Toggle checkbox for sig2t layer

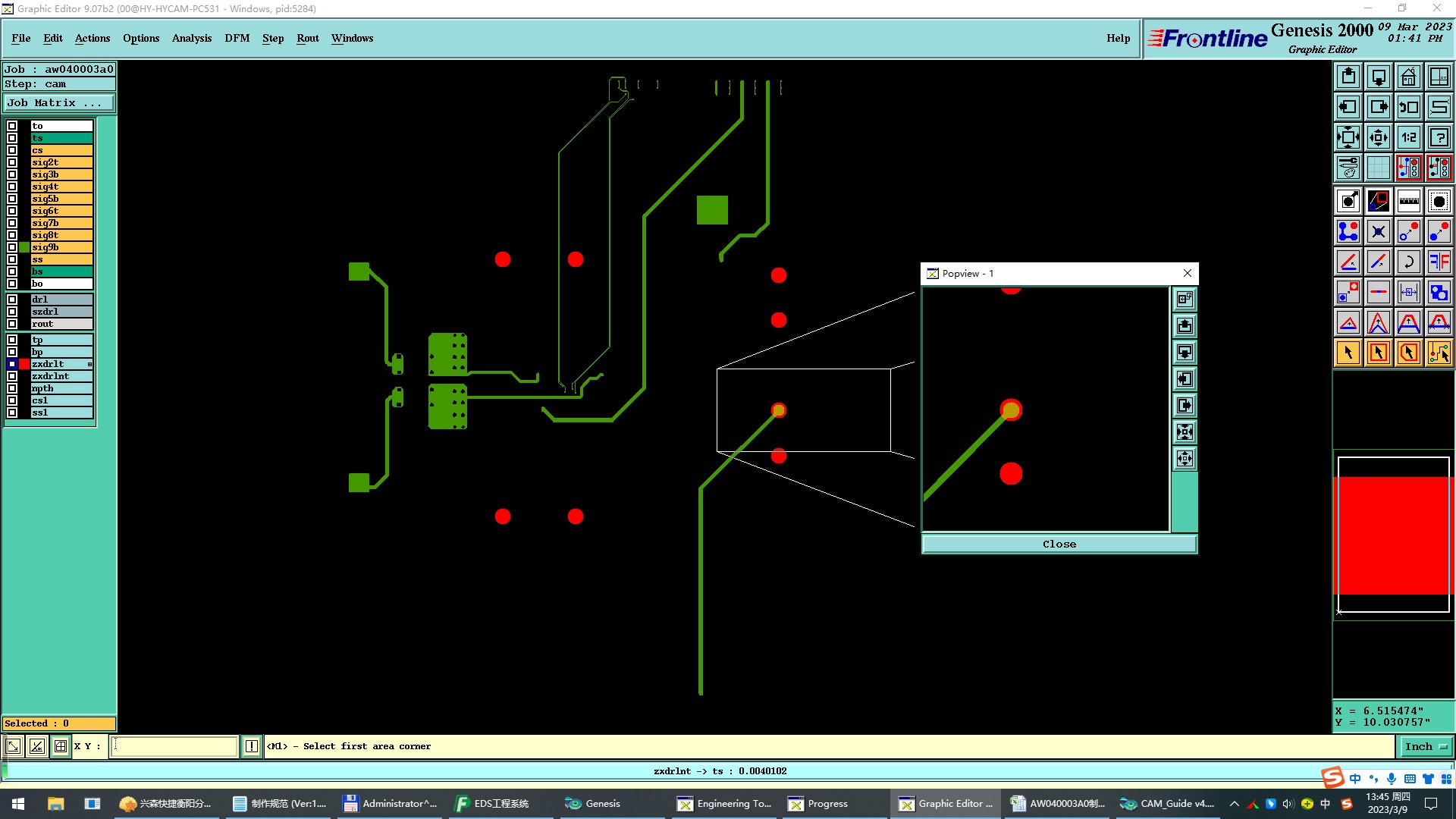[12, 162]
